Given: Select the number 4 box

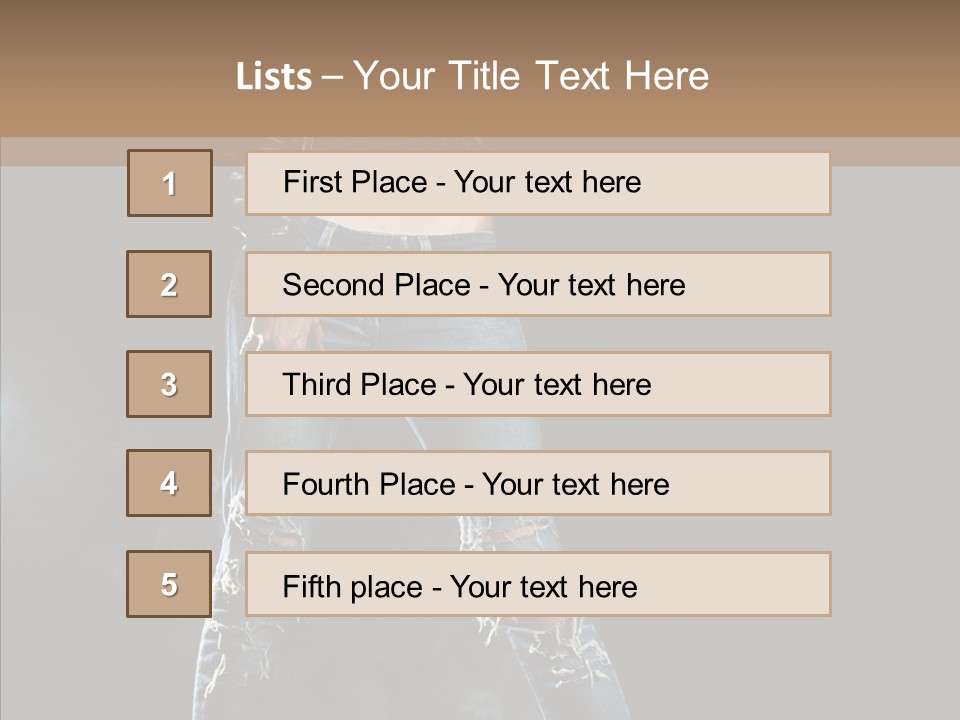Looking at the screenshot, I should pyautogui.click(x=169, y=483).
